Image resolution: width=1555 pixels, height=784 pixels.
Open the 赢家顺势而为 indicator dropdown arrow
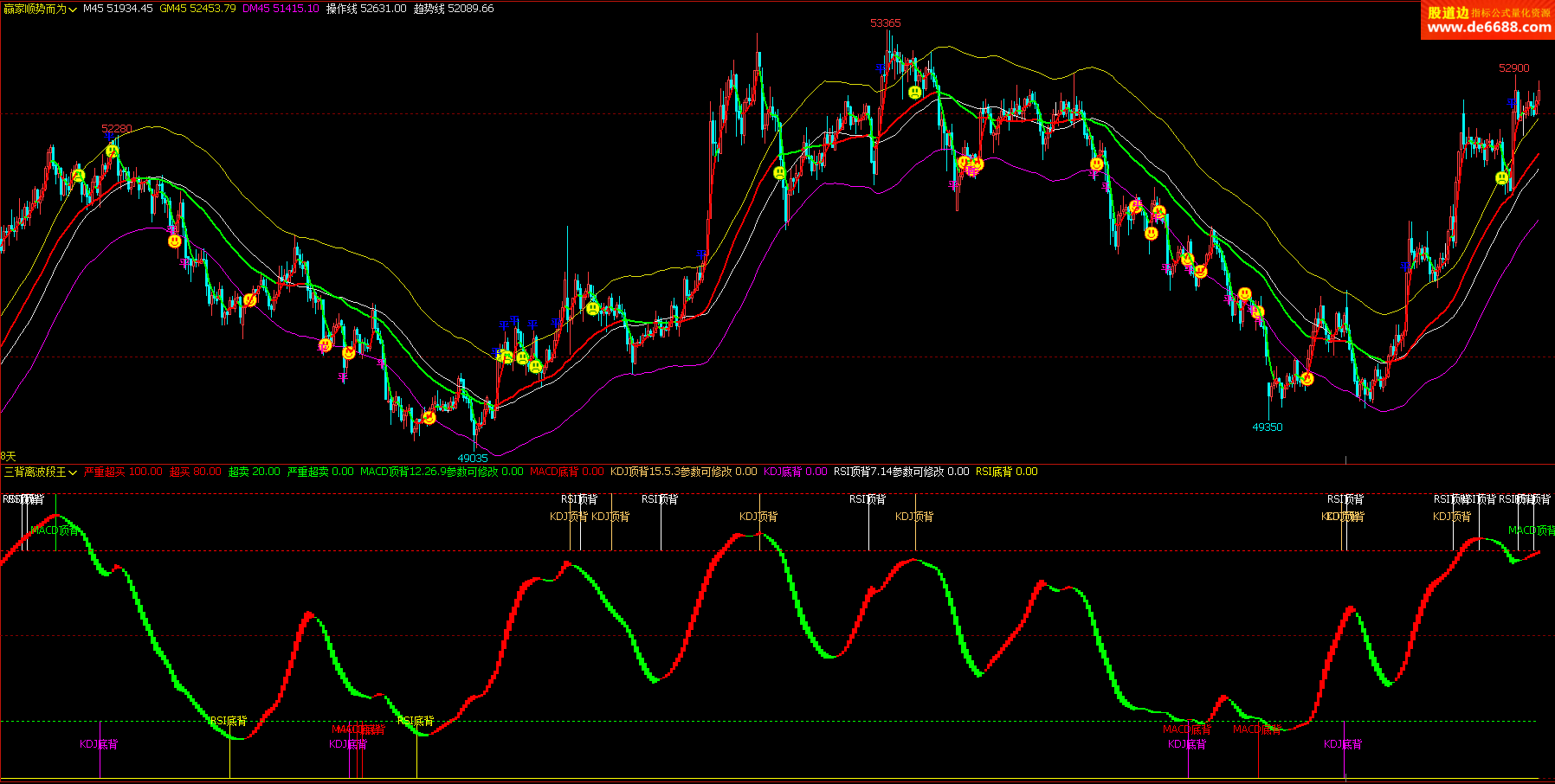click(73, 10)
